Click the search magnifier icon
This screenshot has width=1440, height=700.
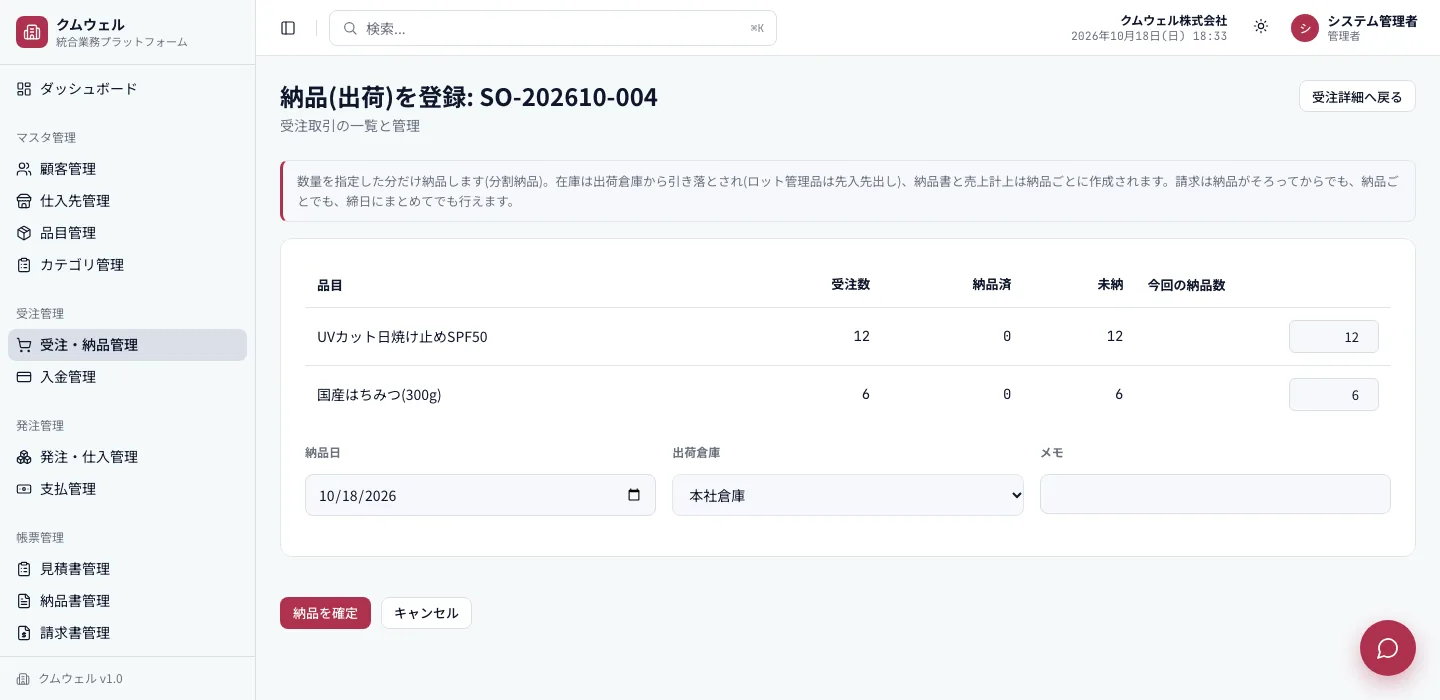(350, 28)
